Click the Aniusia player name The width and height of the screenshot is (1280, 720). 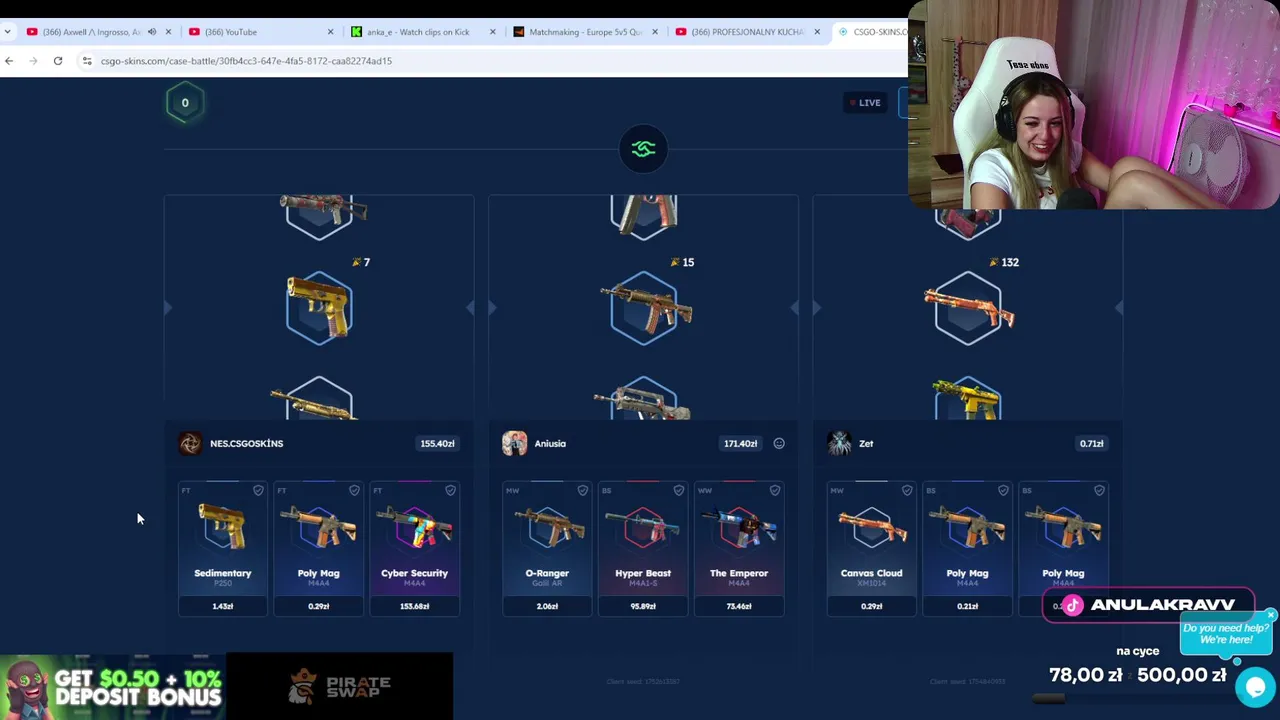click(550, 443)
